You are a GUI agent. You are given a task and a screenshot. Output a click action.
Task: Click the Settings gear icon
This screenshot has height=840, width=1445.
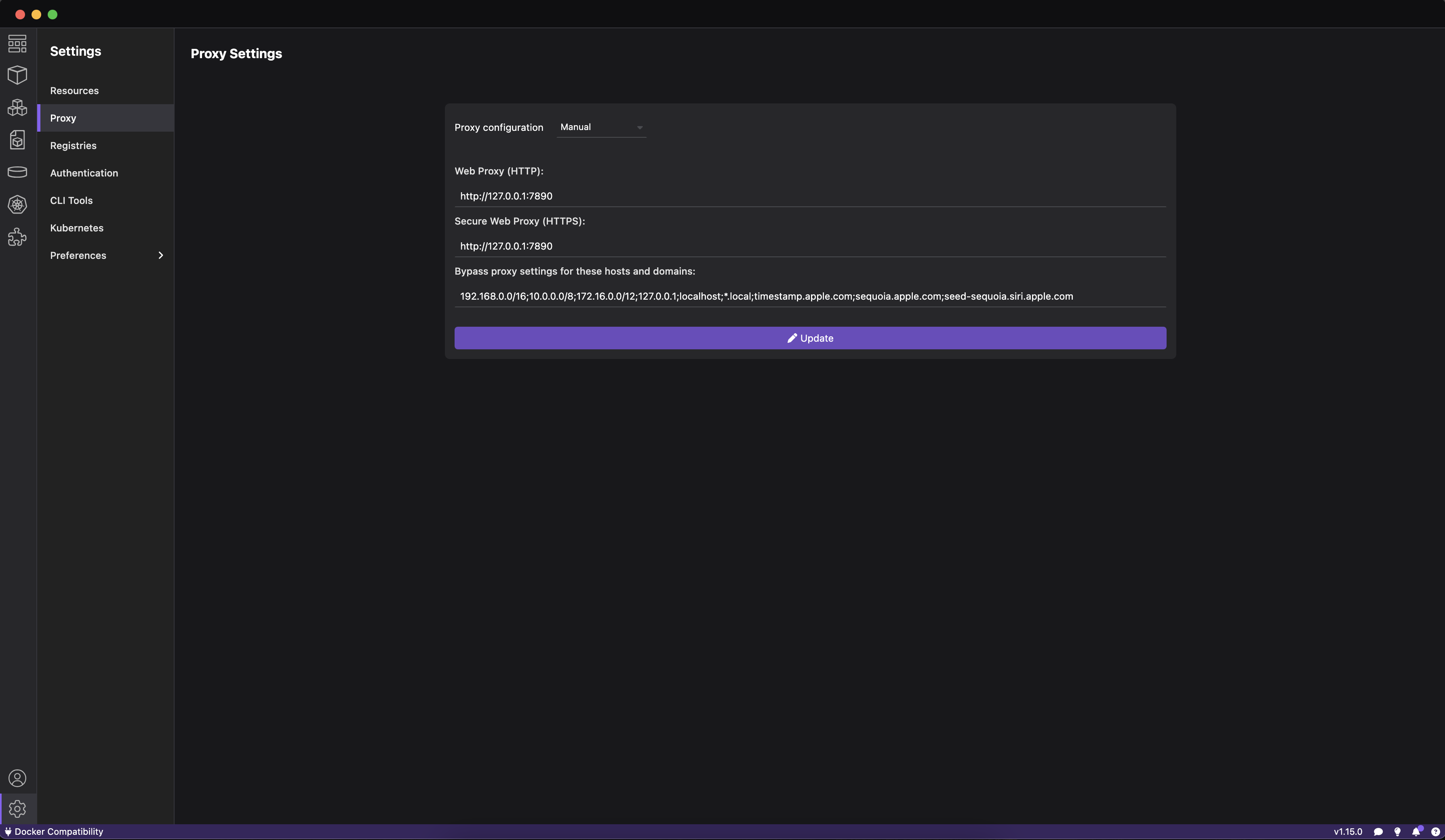(17, 808)
